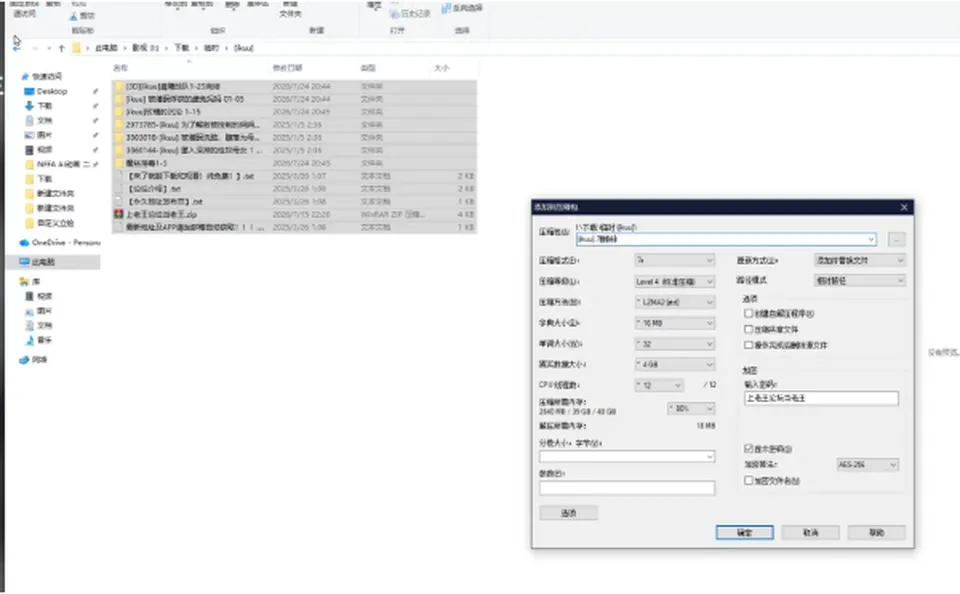The image size is (960, 594).
Task: Open the AES-256 encryption method dropdown
Action: [867, 465]
